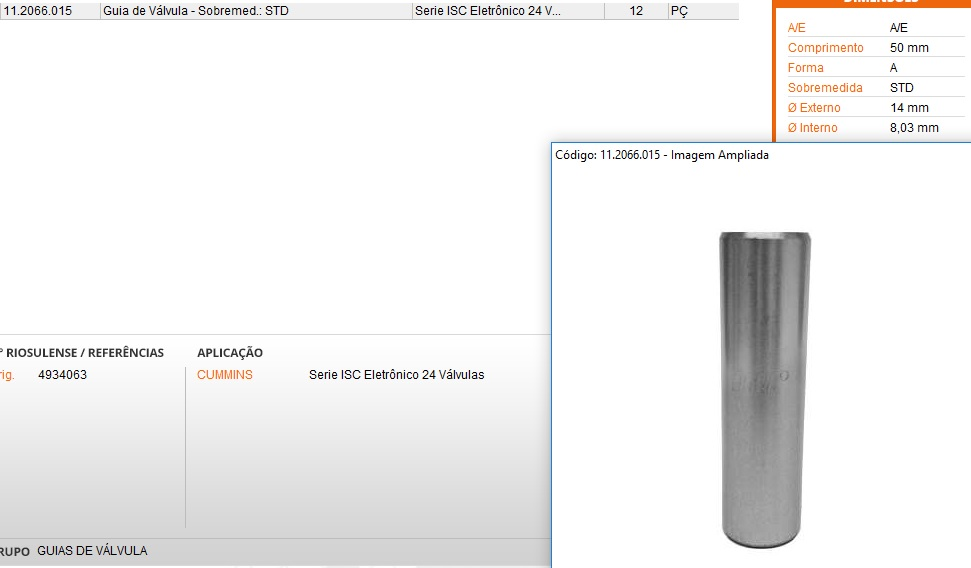This screenshot has width=971, height=568.
Task: Select the Sobremedida dimension label
Action: [825, 88]
